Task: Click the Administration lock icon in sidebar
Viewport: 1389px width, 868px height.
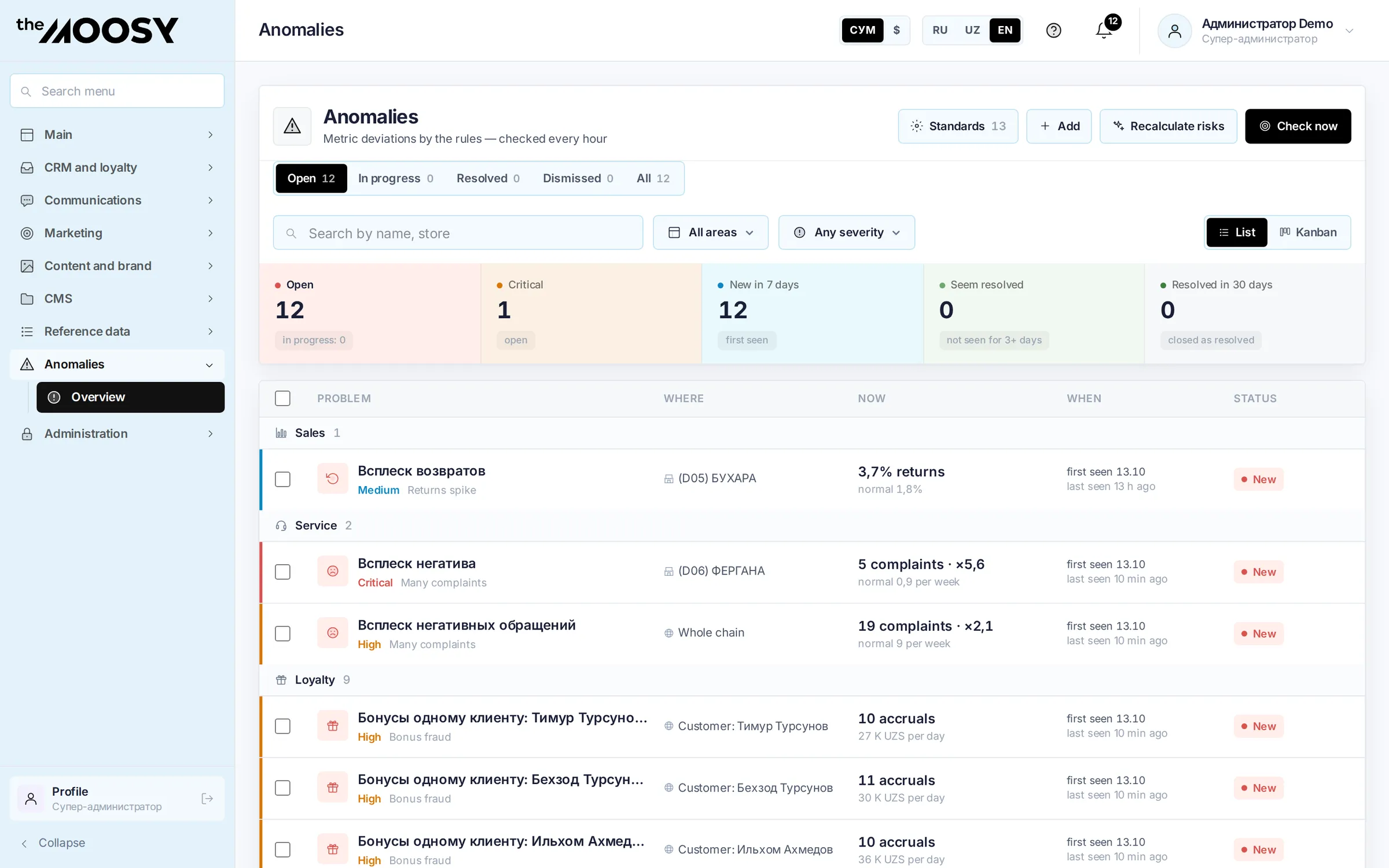Action: (x=27, y=434)
